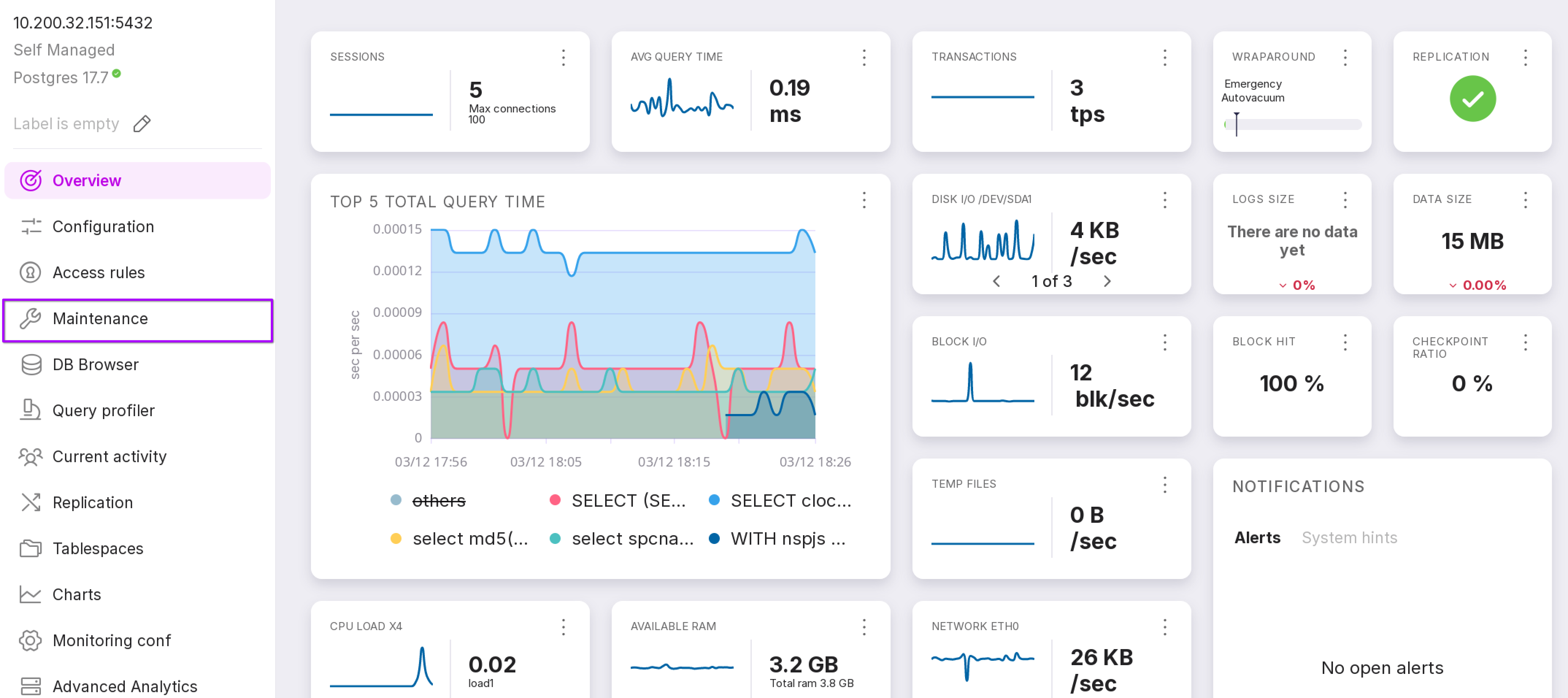The height and width of the screenshot is (698, 1568).
Task: Open the Sessions card three-dot menu
Action: (563, 57)
